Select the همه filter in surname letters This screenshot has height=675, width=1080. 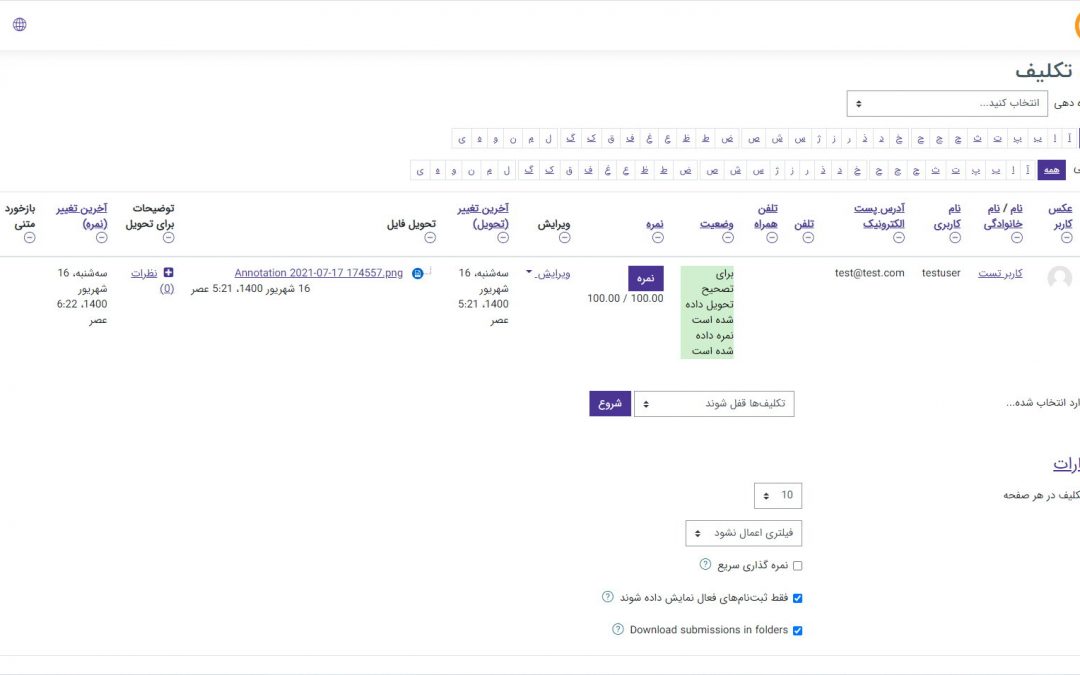click(1051, 170)
